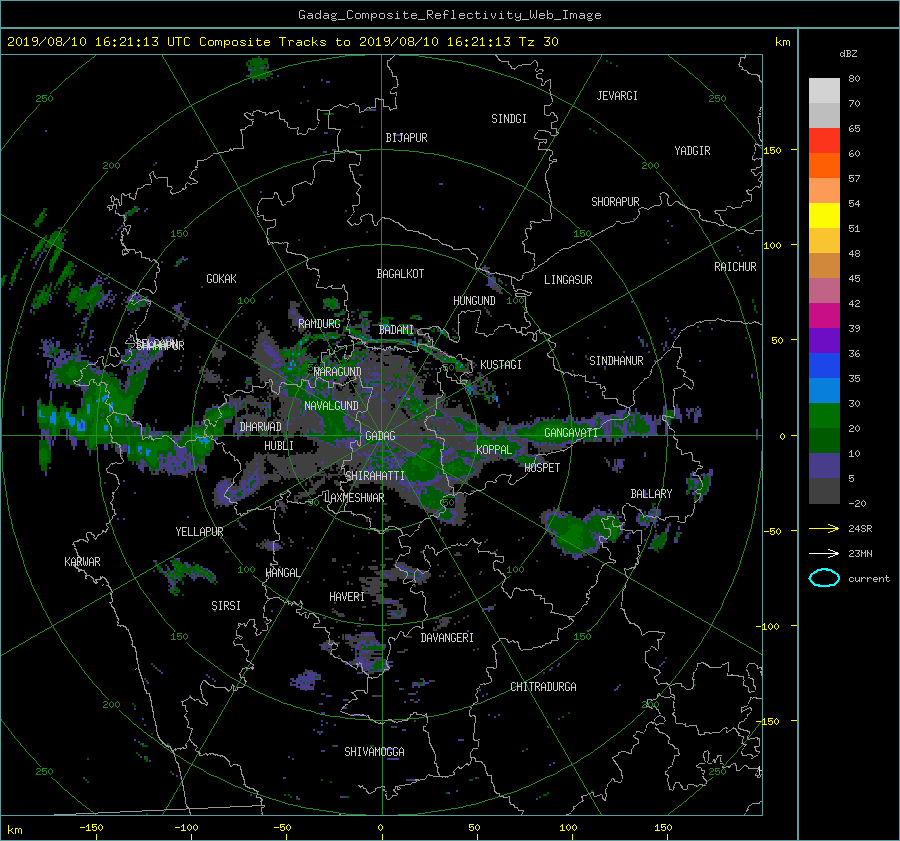Click the 'current' legend text

(868, 579)
